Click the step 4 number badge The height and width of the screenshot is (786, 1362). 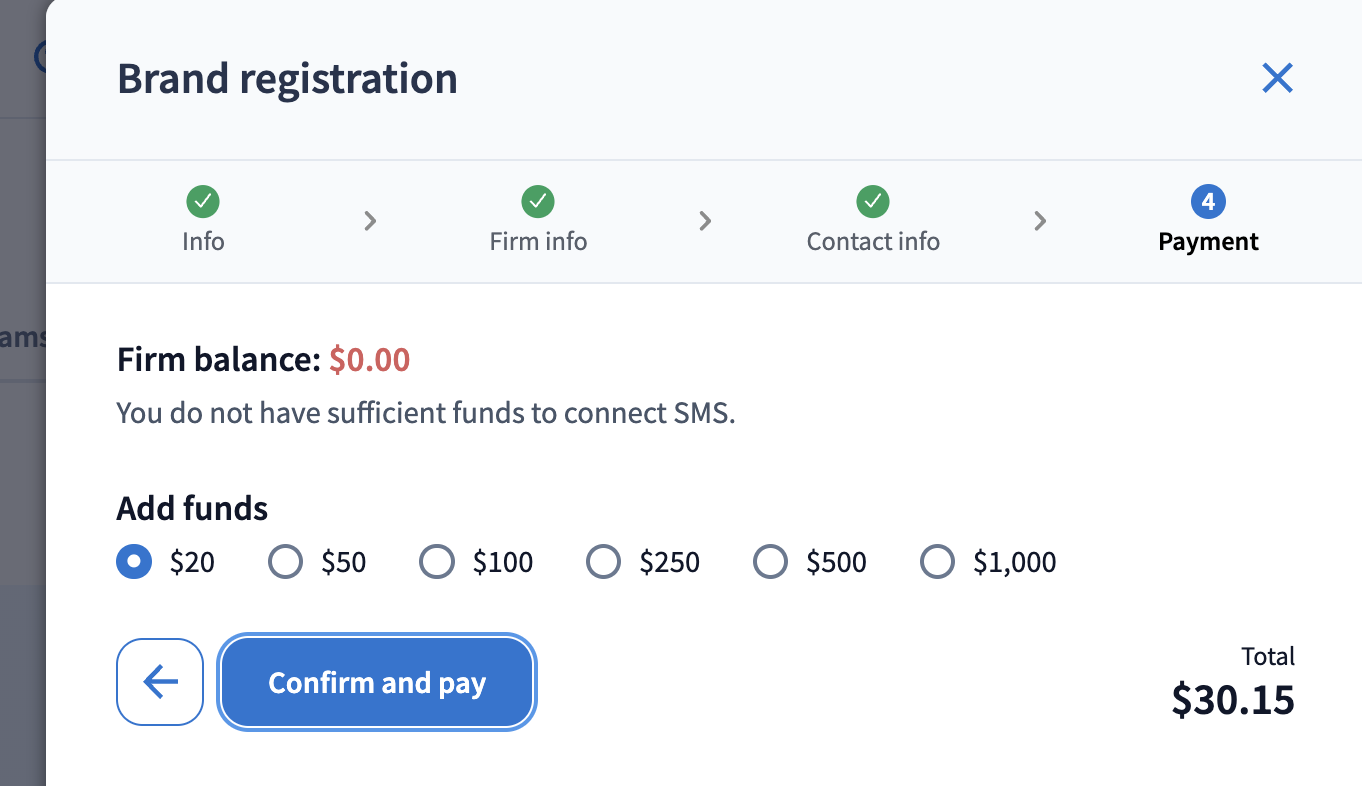coord(1208,202)
